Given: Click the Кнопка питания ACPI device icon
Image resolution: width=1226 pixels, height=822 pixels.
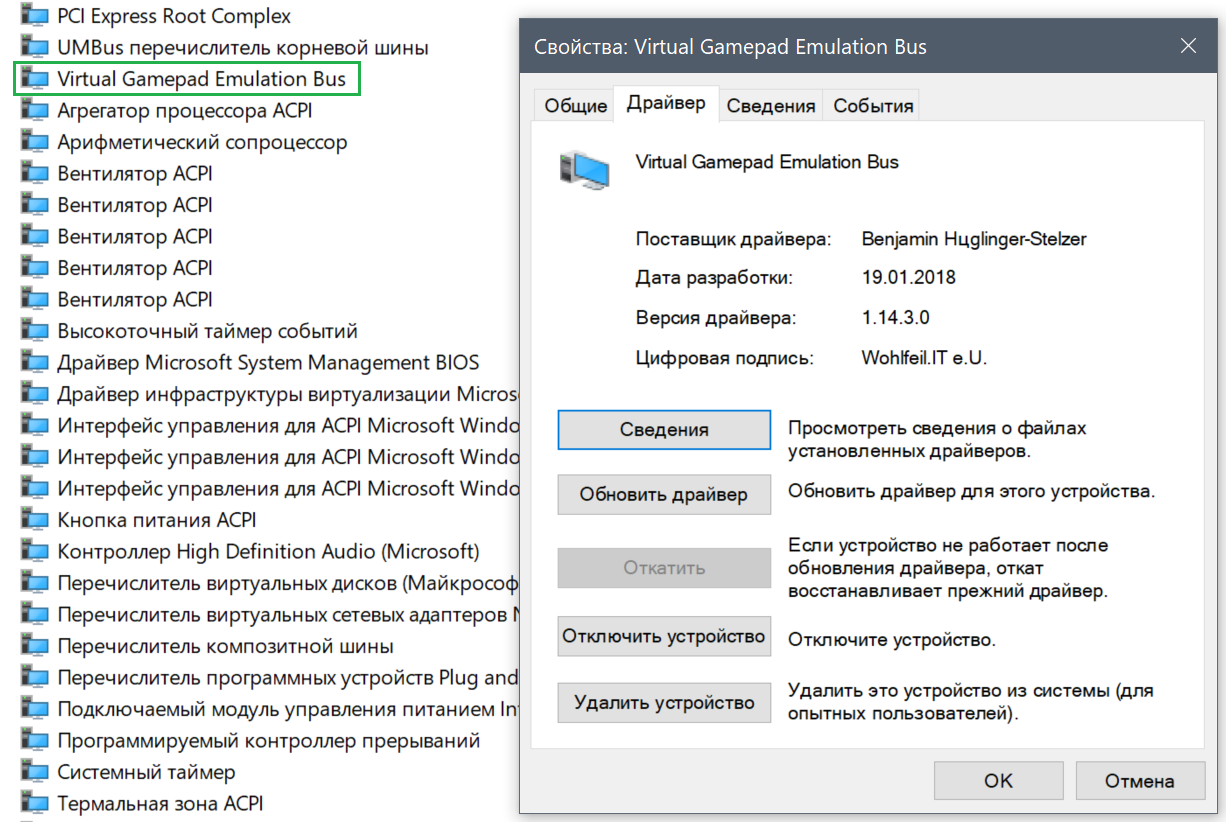Looking at the screenshot, I should click(x=35, y=521).
